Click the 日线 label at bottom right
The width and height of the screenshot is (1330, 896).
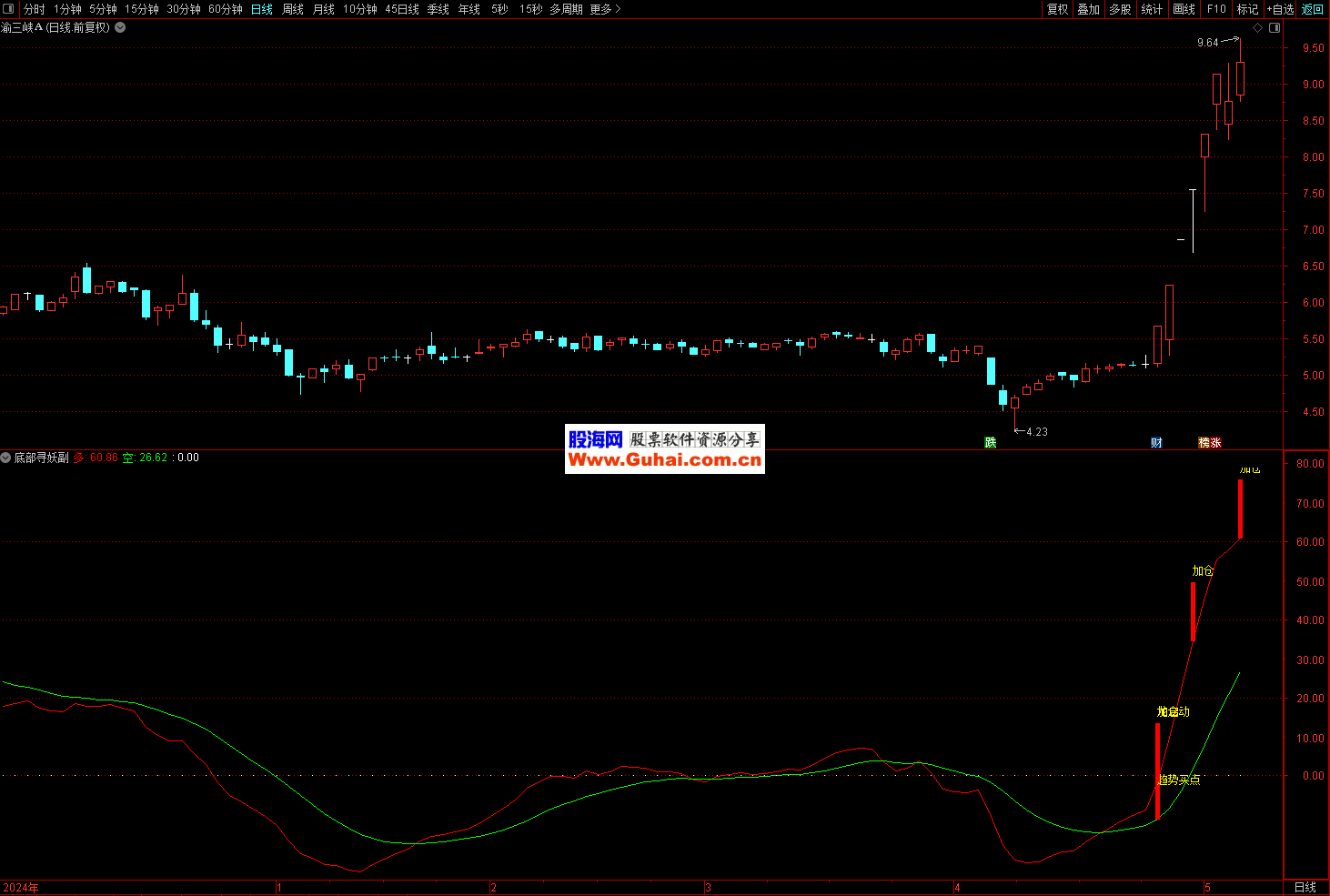click(1305, 887)
